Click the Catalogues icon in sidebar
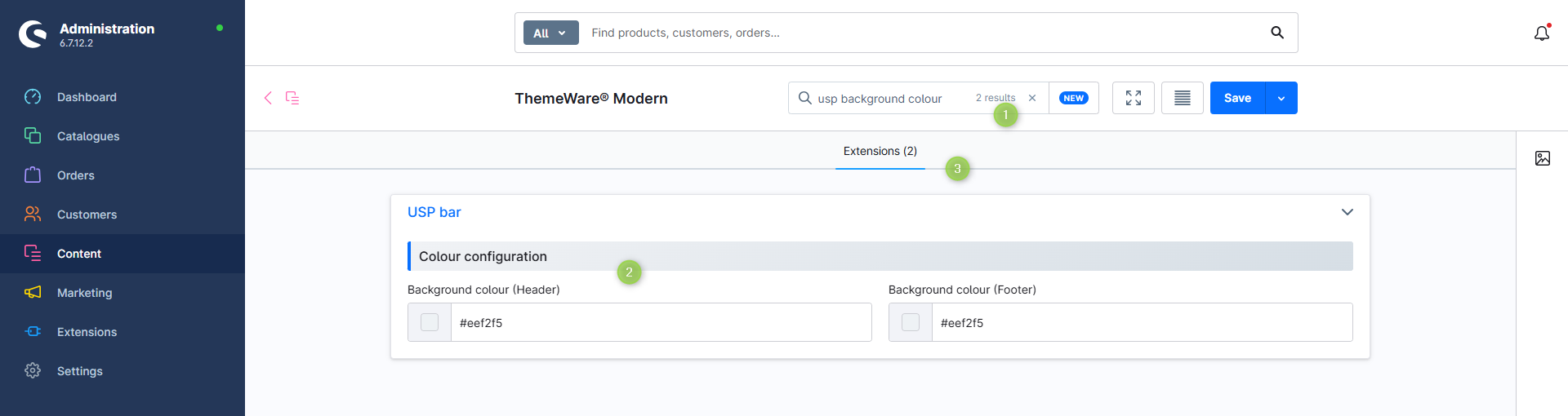This screenshot has height=416, width=1568. (x=33, y=135)
